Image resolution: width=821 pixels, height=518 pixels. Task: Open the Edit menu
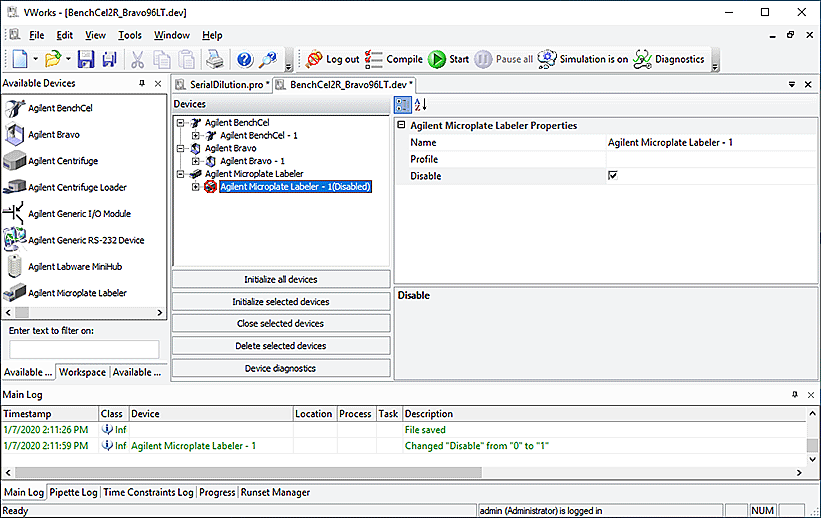coord(64,35)
